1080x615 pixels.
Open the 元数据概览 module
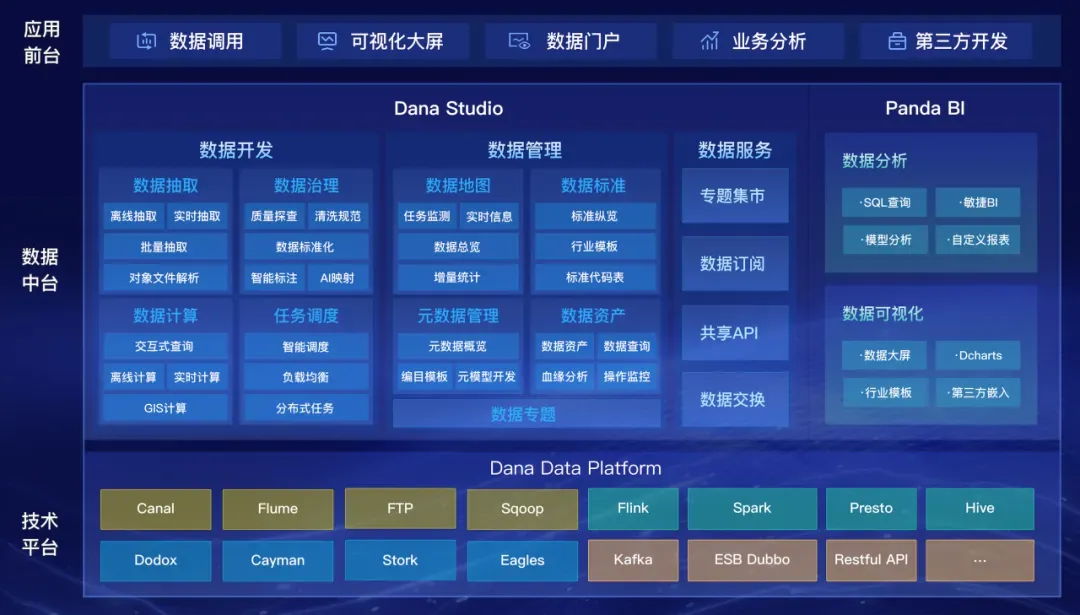pyautogui.click(x=458, y=346)
